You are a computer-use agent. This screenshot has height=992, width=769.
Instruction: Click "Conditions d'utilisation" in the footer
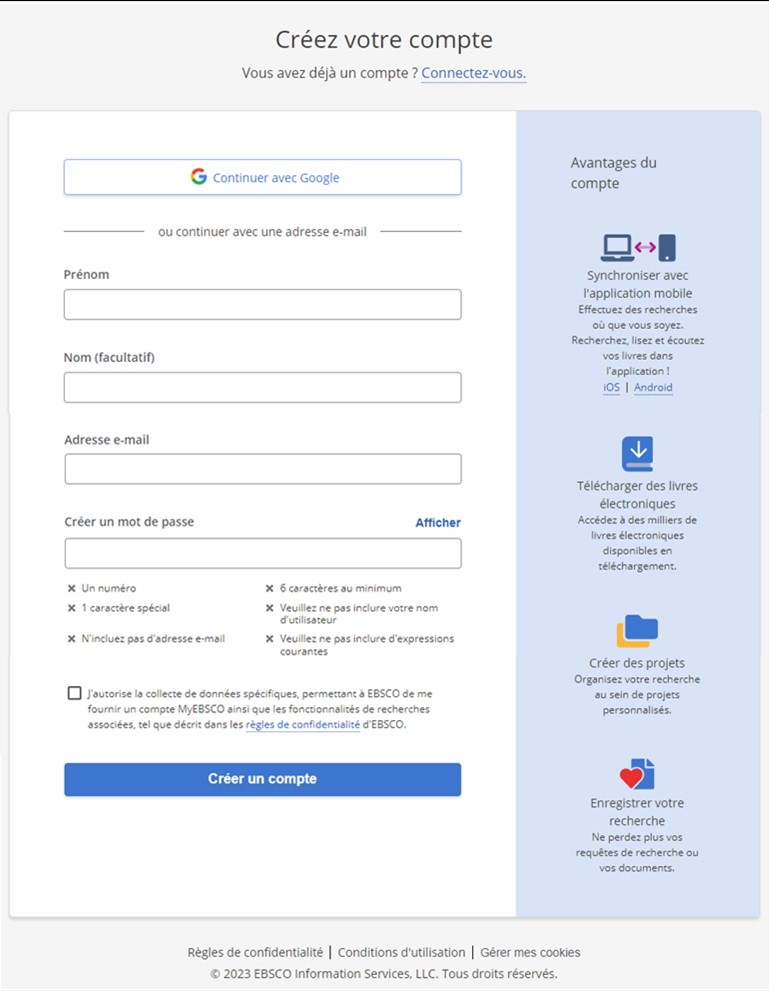pyautogui.click(x=402, y=953)
